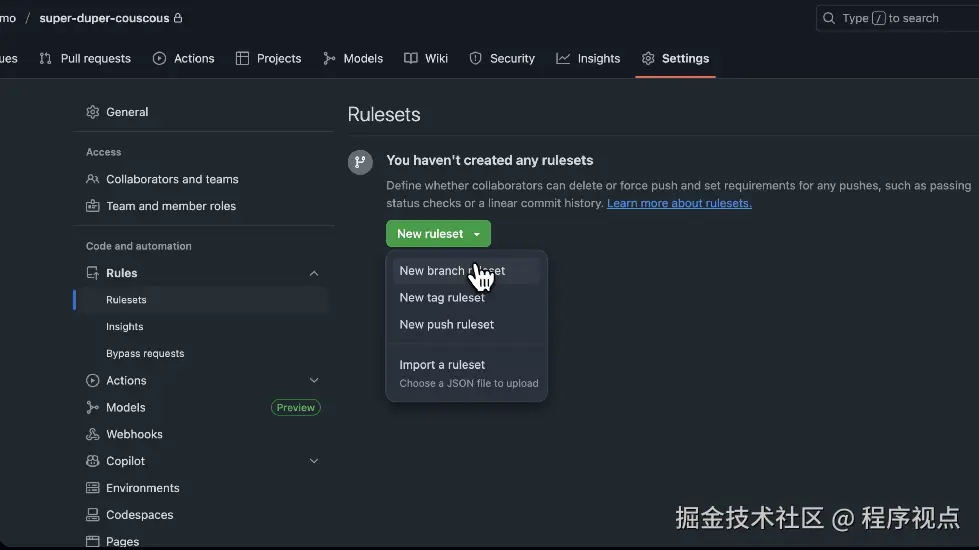The height and width of the screenshot is (550, 979).
Task: Choose New branch ruleset
Action: click(x=466, y=271)
